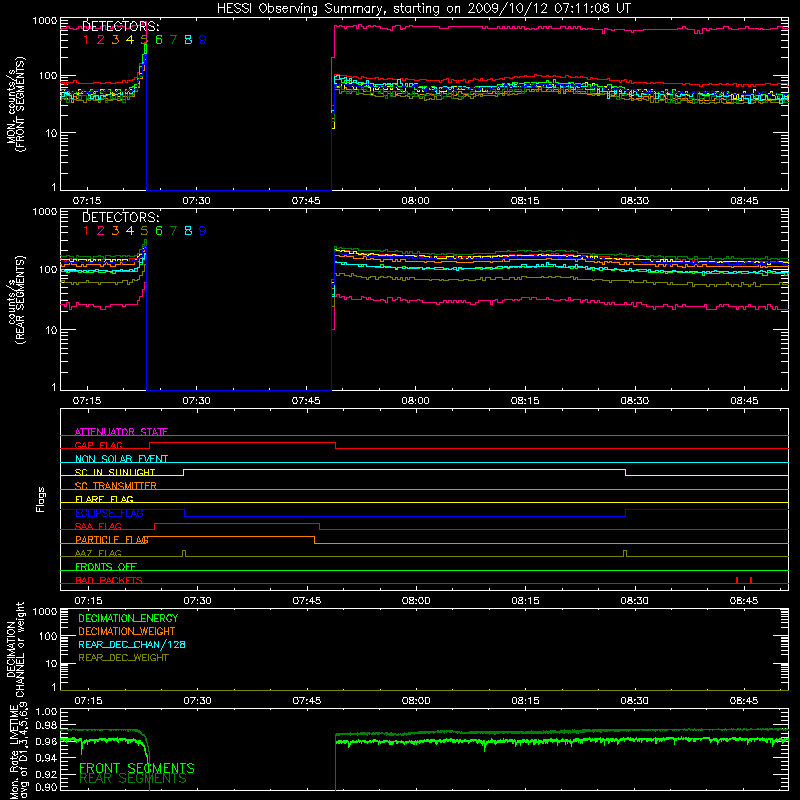Click the 0.98 livetime axis tick label
This screenshot has height=800, width=800.
click(46, 725)
